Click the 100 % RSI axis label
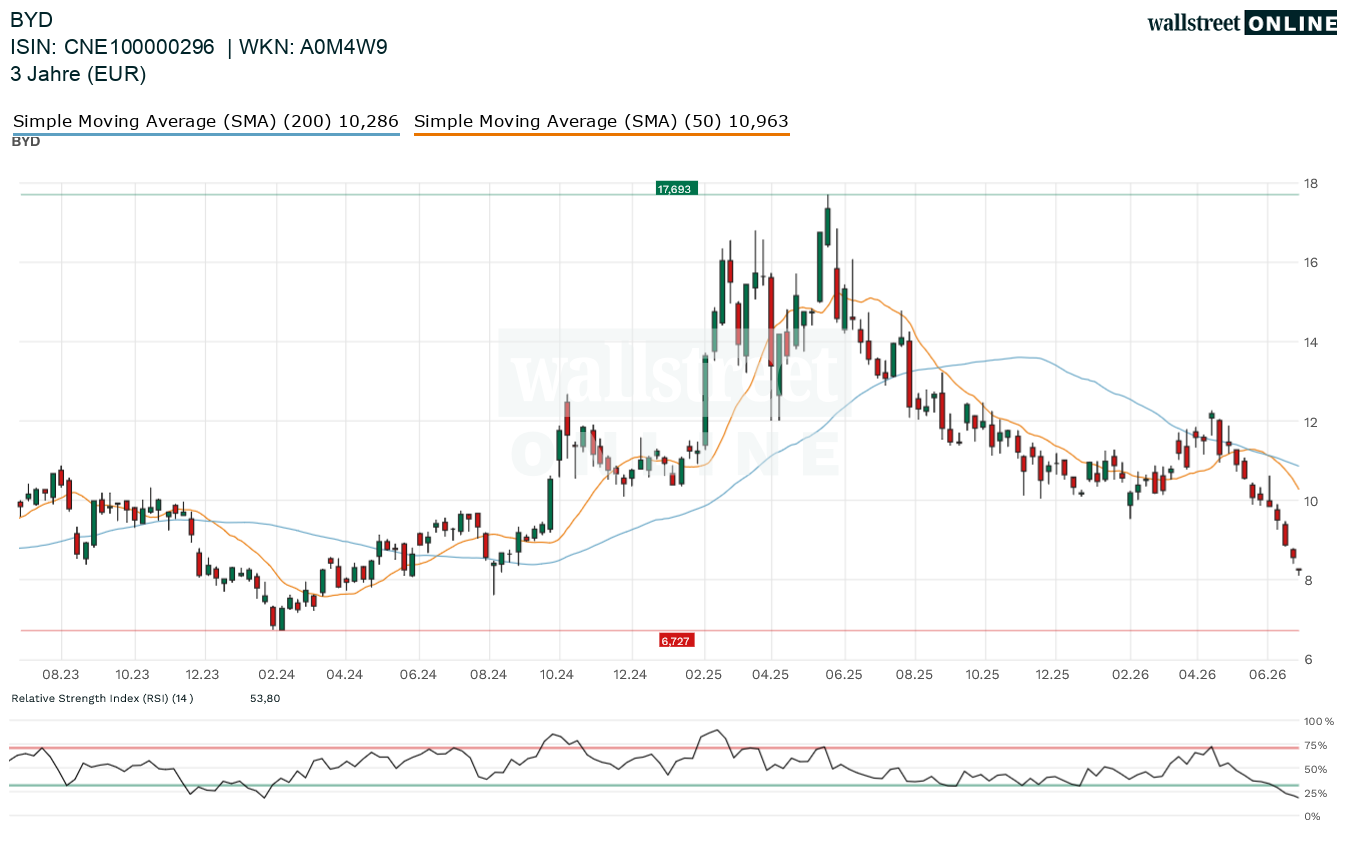Screen dimensions: 1349x843 [x=1318, y=721]
